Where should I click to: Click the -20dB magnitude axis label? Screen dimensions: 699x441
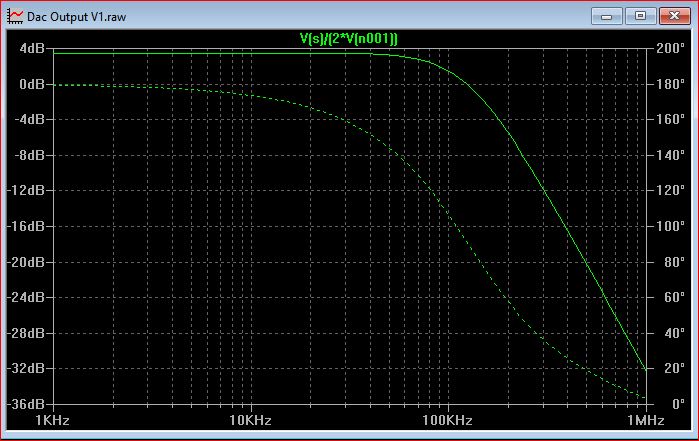point(26,262)
